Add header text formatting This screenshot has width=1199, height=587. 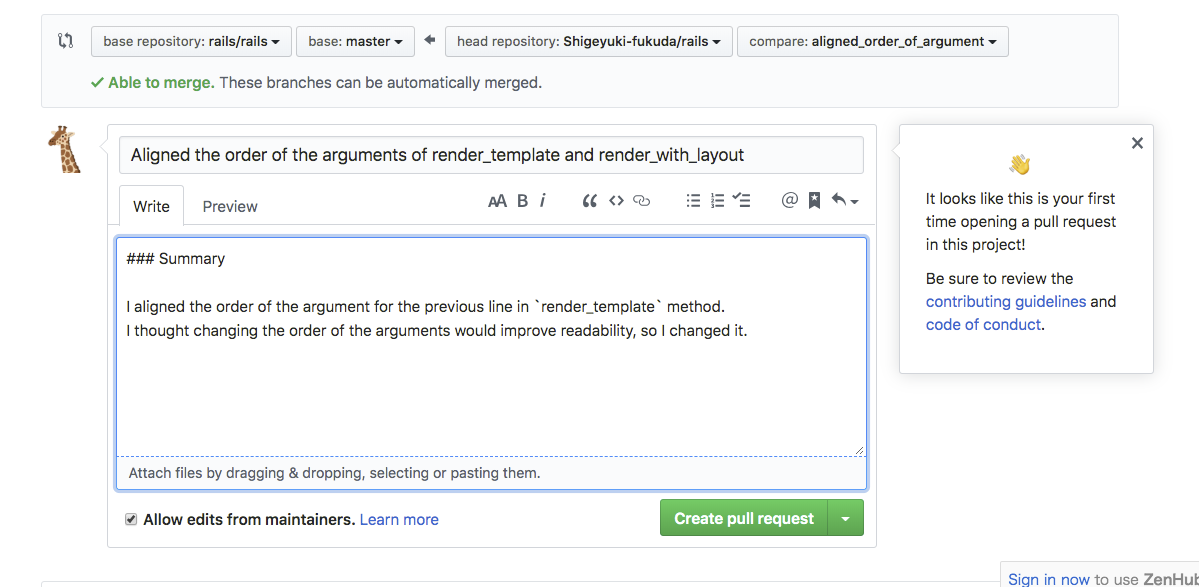[497, 201]
